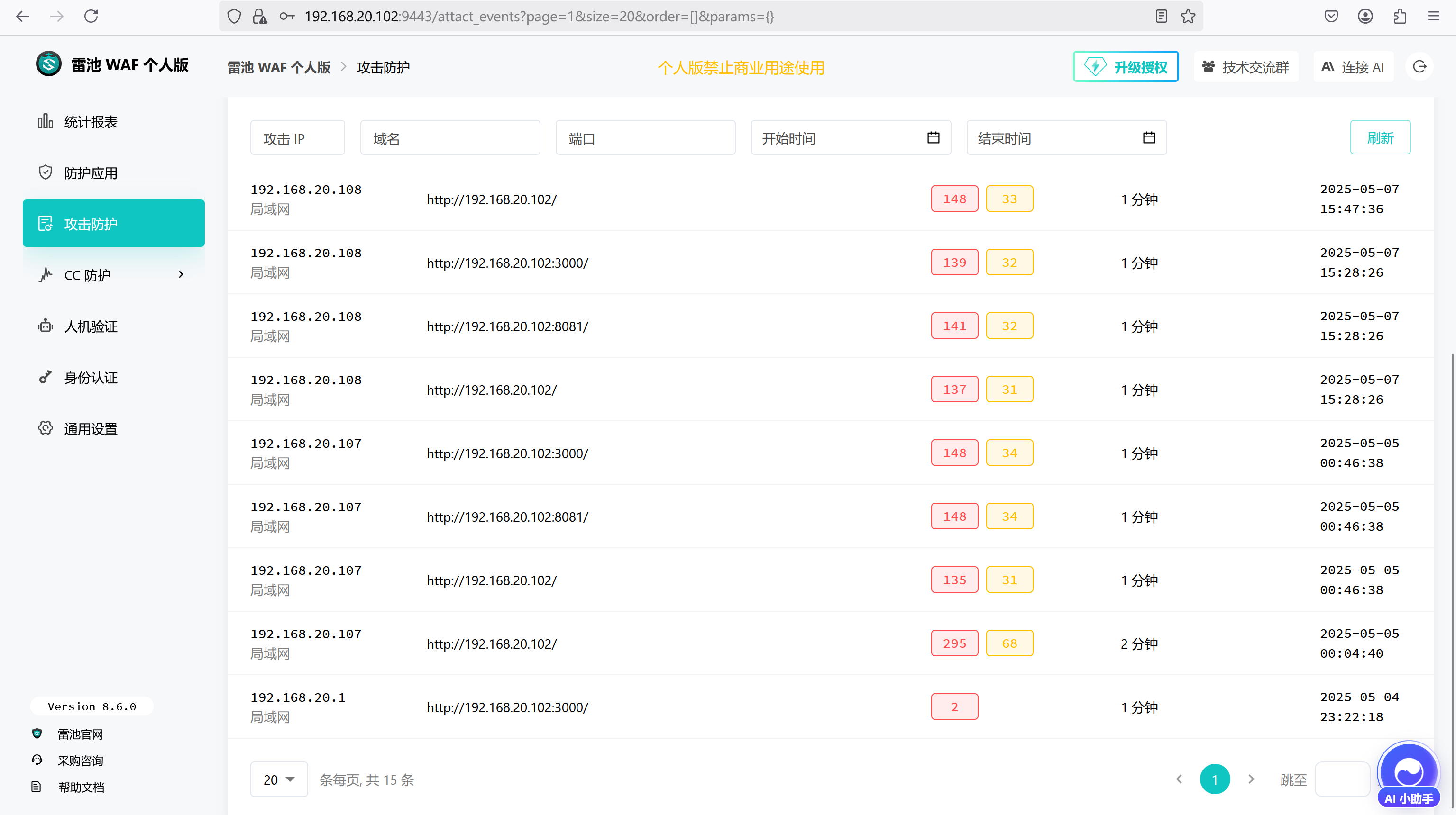This screenshot has width=1456, height=815.
Task: Open the 通用设置 menu item
Action: (x=114, y=429)
